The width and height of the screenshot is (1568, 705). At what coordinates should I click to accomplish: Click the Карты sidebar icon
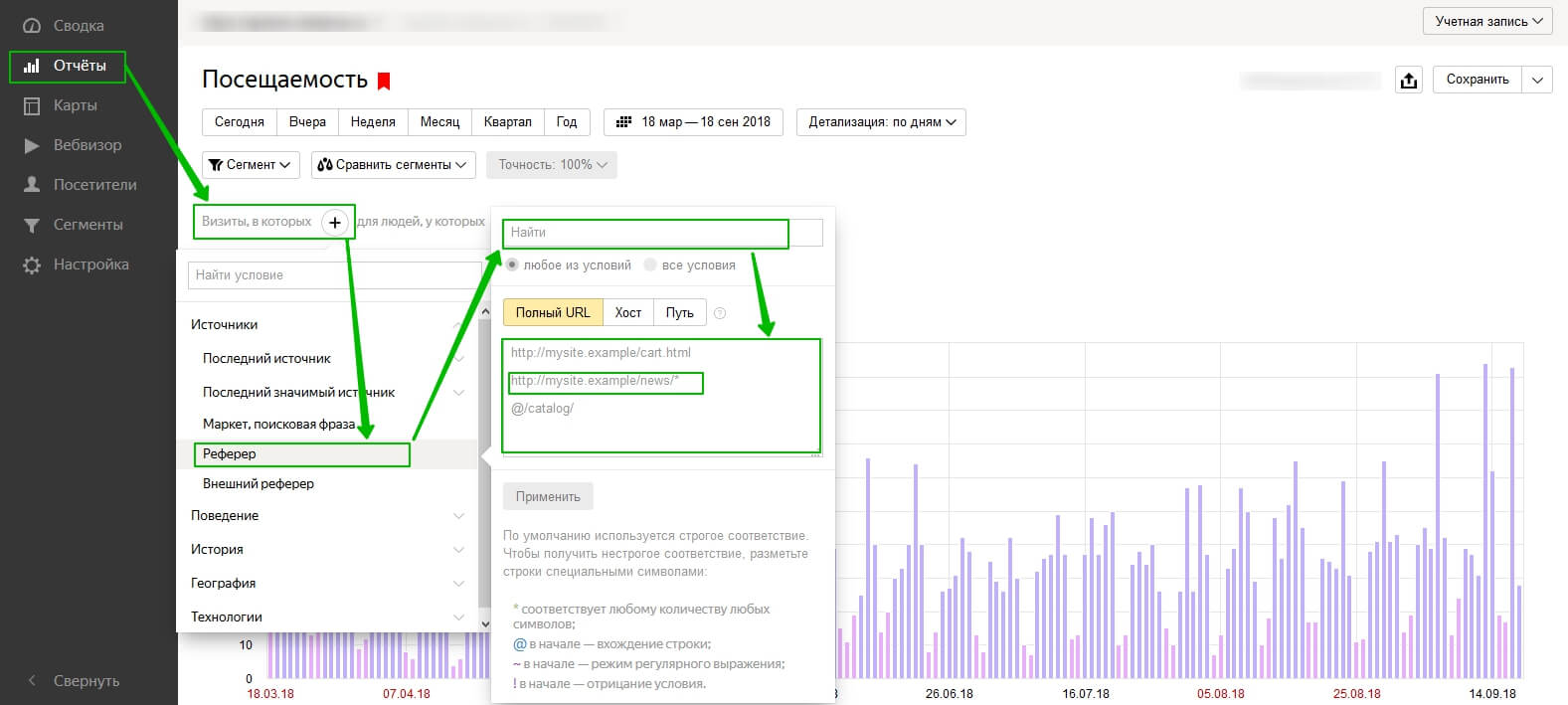[32, 105]
